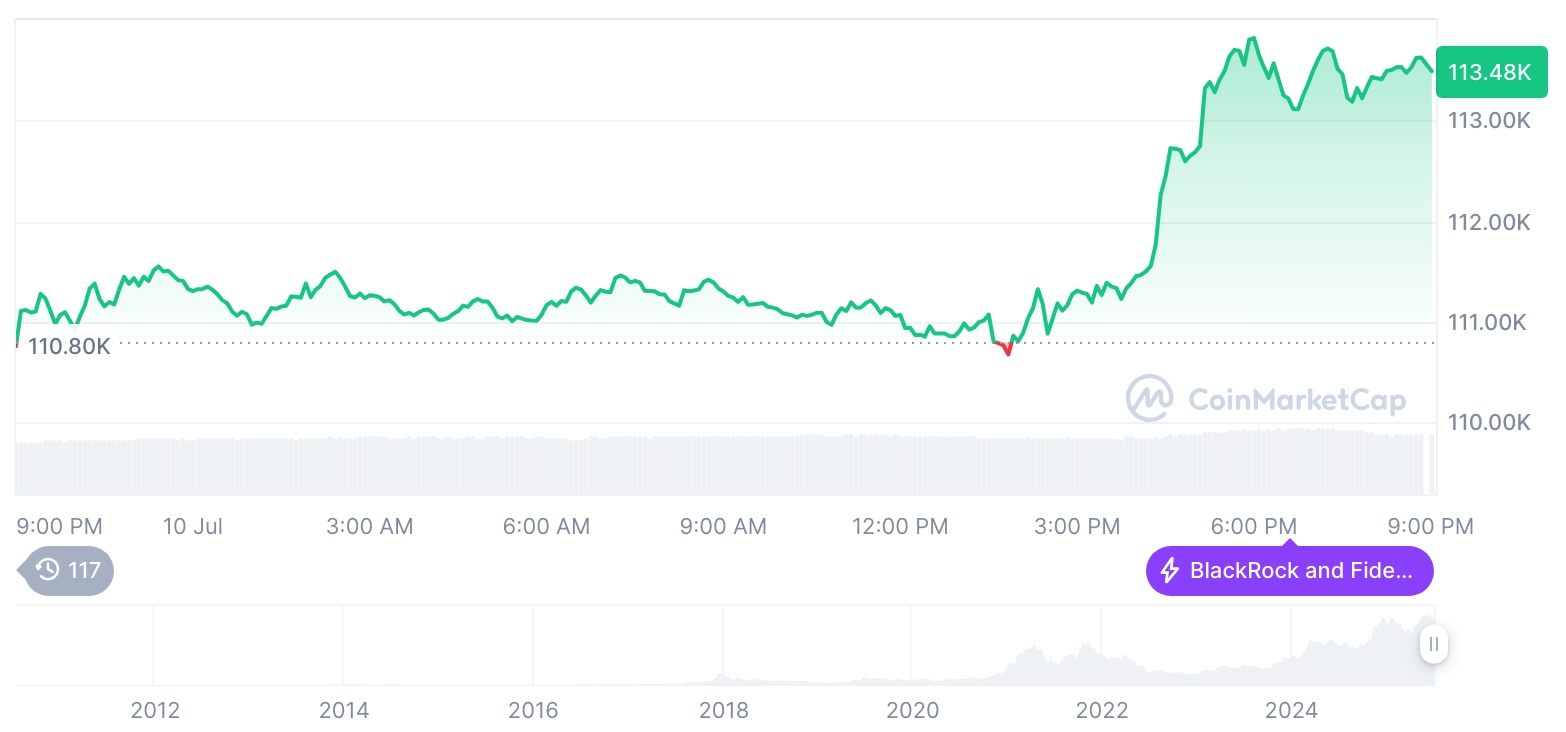This screenshot has width=1566, height=732.
Task: Click the 110.80K opening price label
Action: tap(69, 347)
